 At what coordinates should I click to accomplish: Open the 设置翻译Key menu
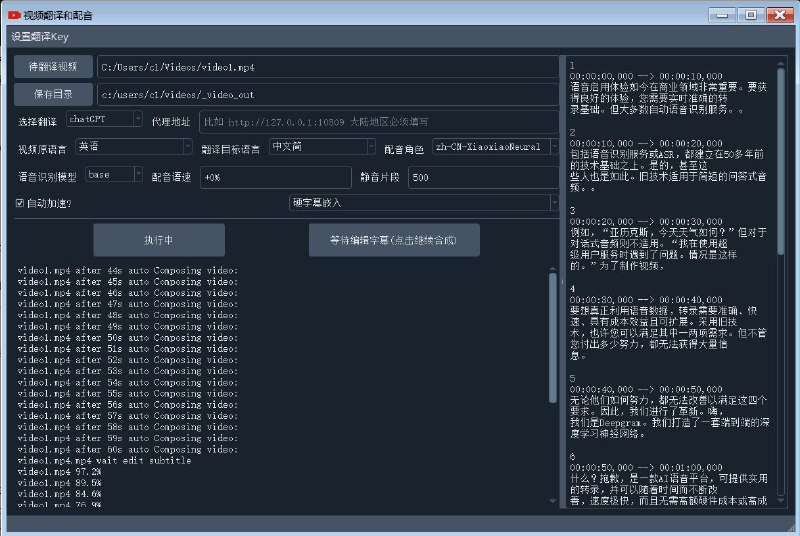click(x=40, y=37)
